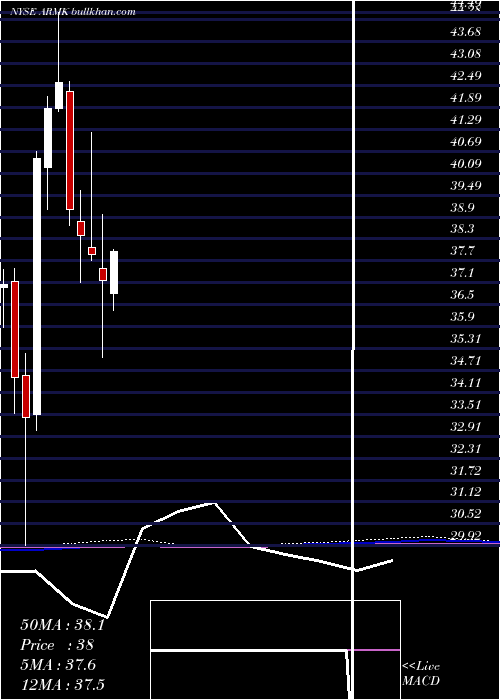Click the 30.52 price axis label
Viewport: 500px width, 700px height.
(x=466, y=514)
